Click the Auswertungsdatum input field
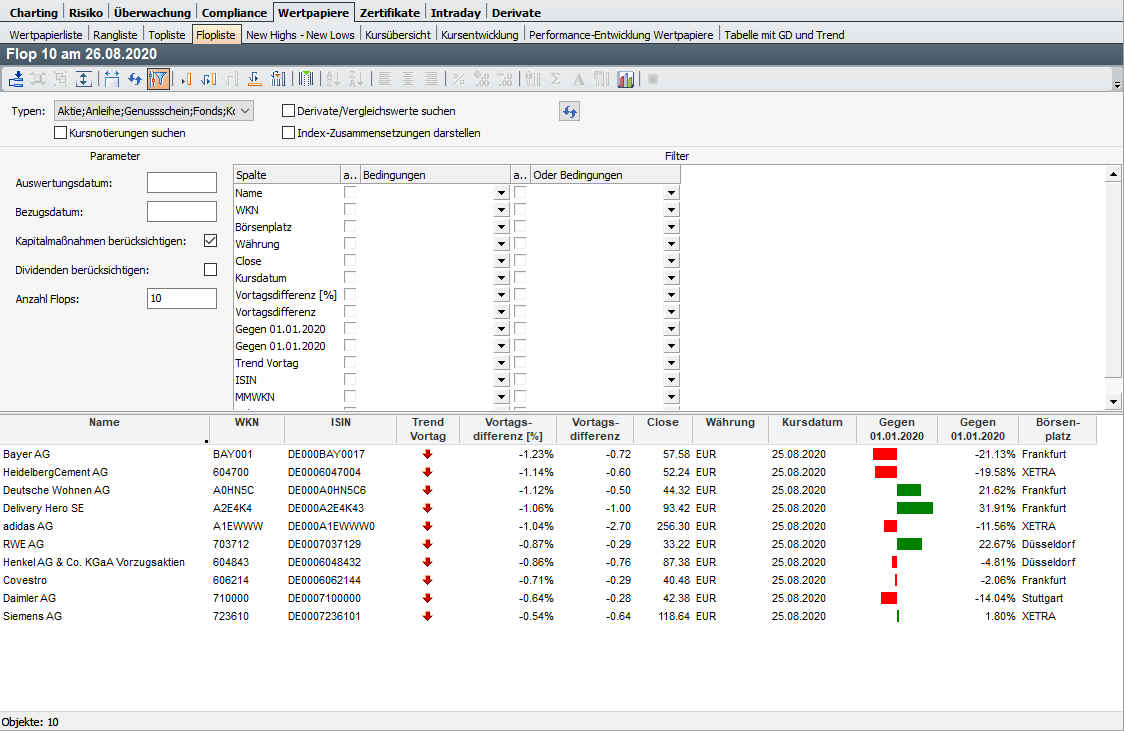This screenshot has width=1124, height=731. point(181,183)
